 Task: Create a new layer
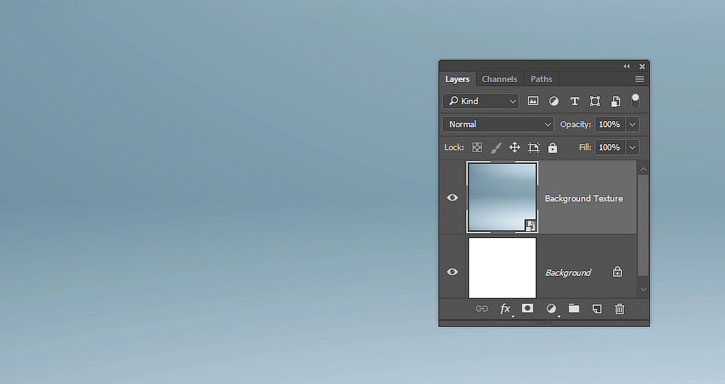coord(597,309)
